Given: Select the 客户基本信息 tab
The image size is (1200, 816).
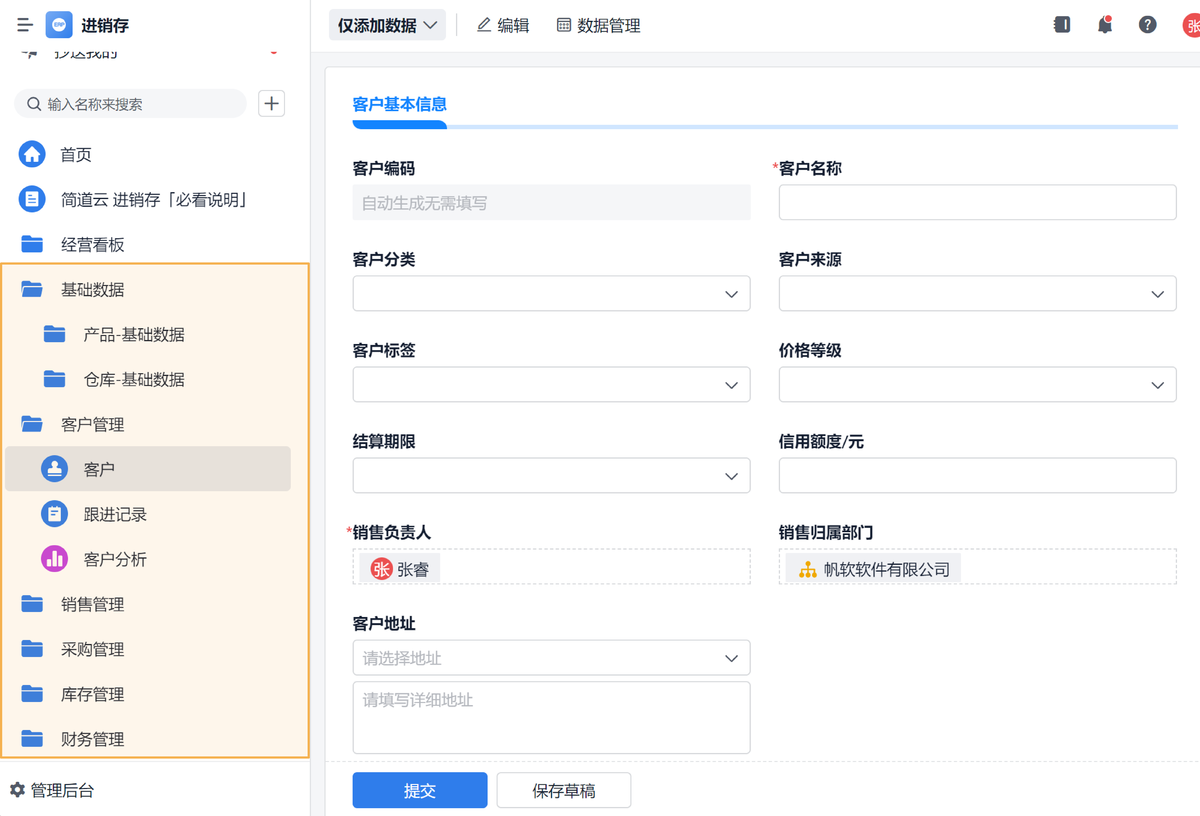Looking at the screenshot, I should click(x=399, y=104).
